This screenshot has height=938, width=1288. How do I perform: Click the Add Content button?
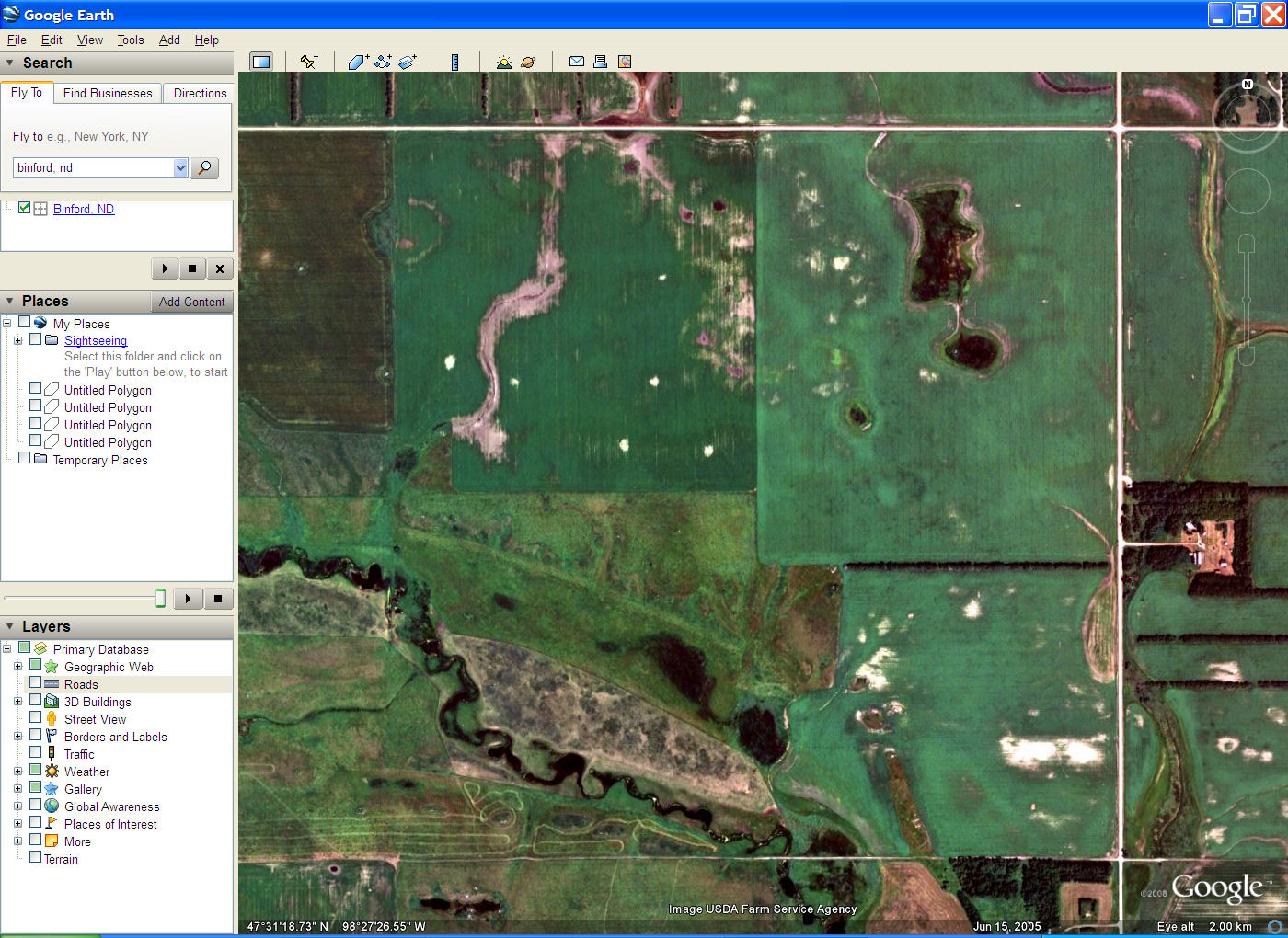191,302
